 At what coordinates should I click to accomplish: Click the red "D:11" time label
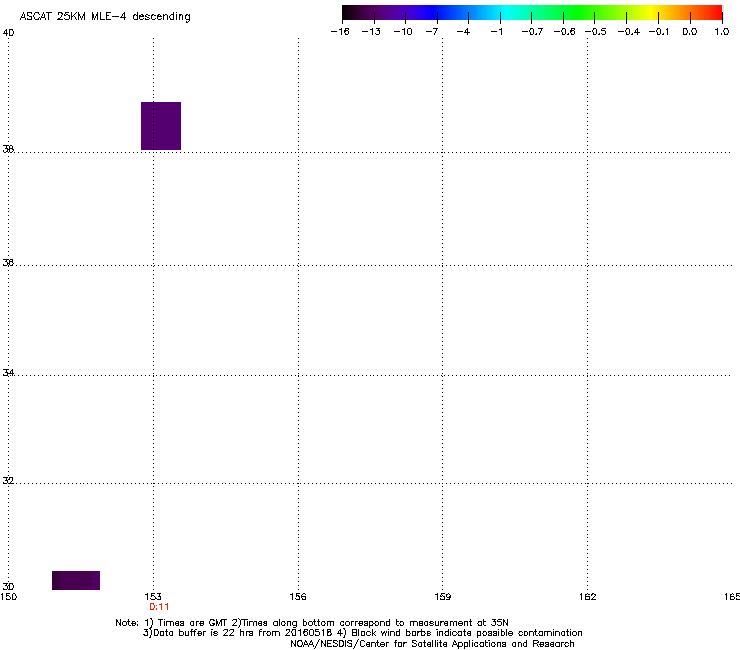click(159, 607)
